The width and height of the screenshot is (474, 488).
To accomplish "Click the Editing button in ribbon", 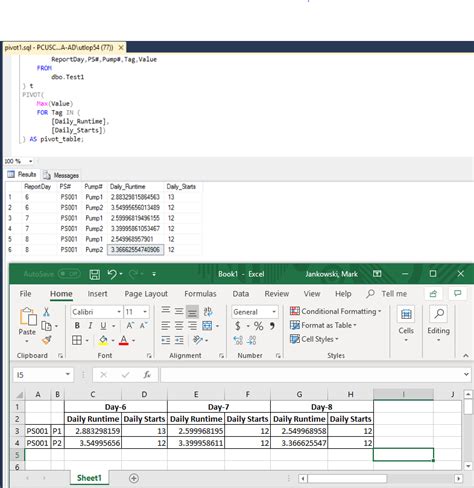I will tap(439, 324).
